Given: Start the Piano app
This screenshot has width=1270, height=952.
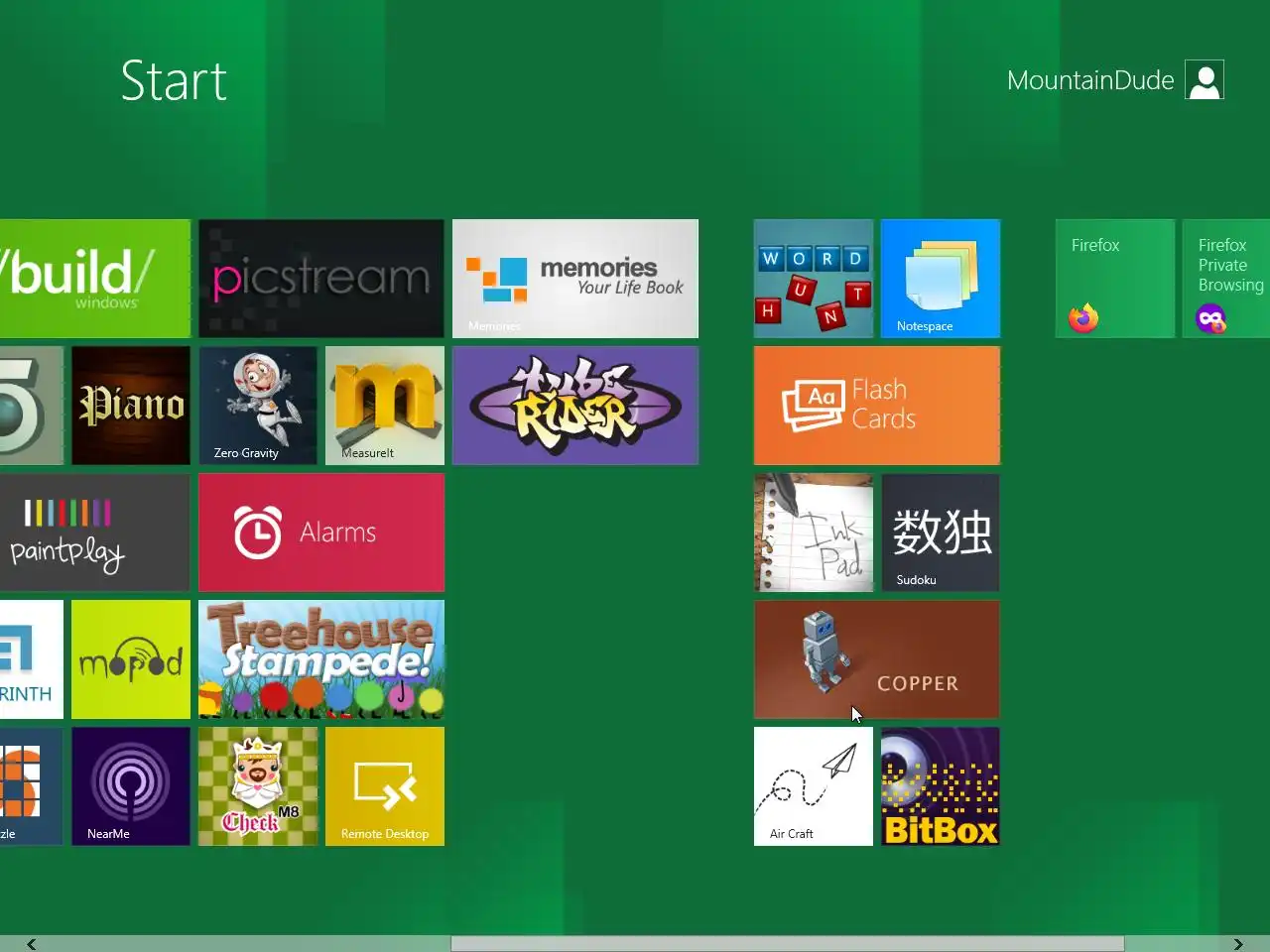Looking at the screenshot, I should 131,406.
